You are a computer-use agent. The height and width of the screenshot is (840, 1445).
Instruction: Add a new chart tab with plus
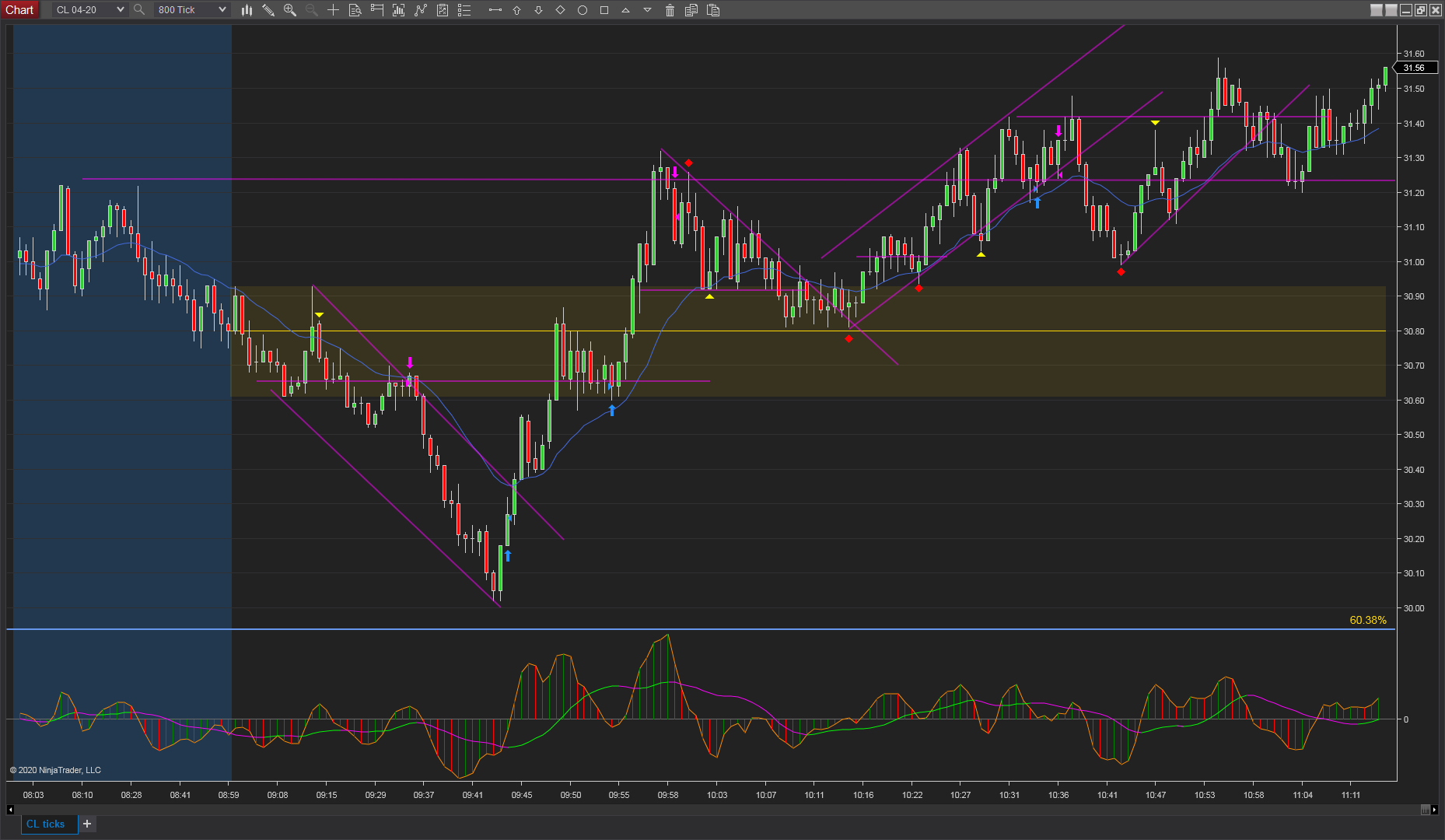[87, 824]
